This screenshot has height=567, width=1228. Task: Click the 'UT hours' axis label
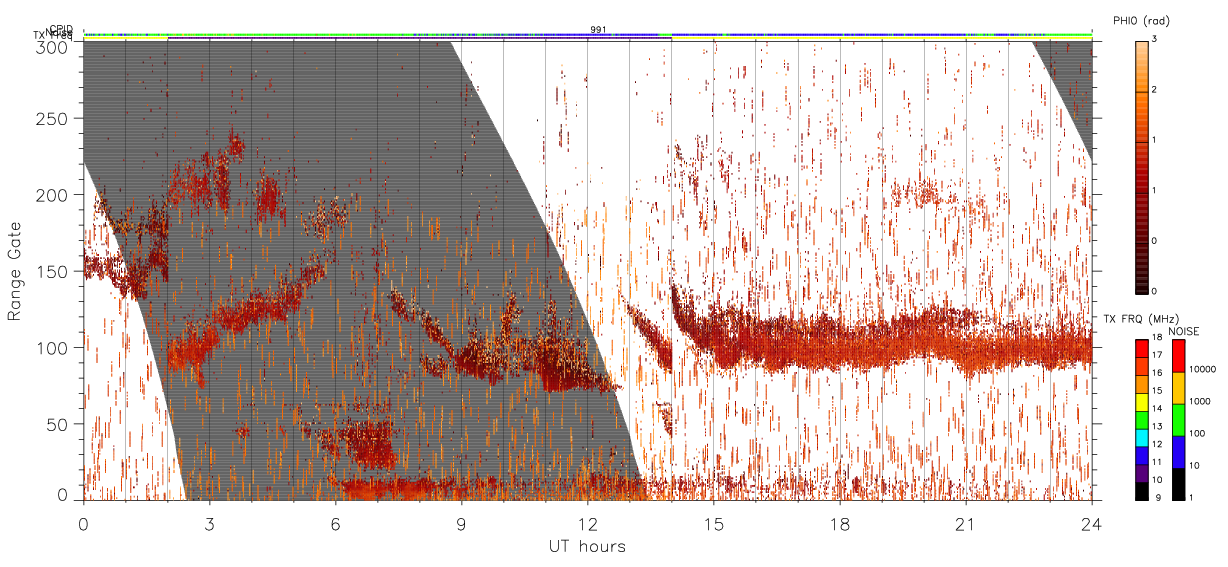click(x=587, y=547)
